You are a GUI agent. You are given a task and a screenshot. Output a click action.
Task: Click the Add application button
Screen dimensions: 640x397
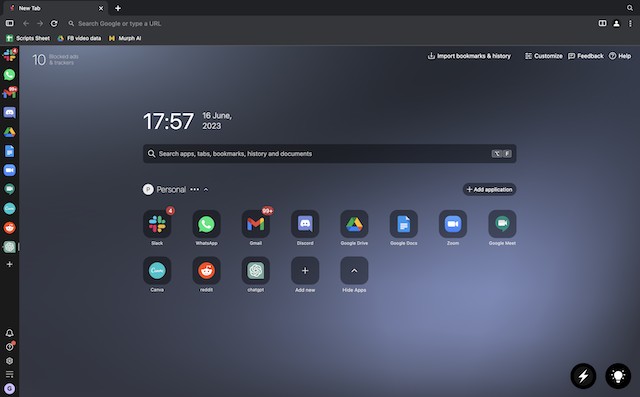coord(489,189)
